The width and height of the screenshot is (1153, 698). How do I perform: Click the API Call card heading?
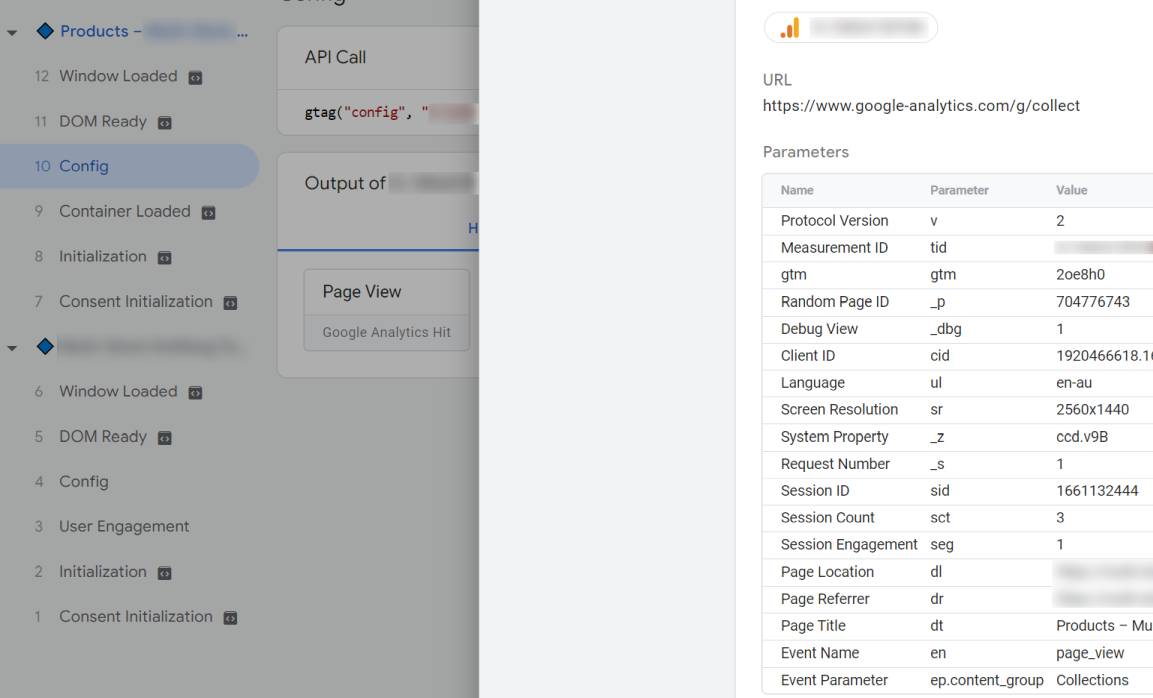tap(335, 57)
